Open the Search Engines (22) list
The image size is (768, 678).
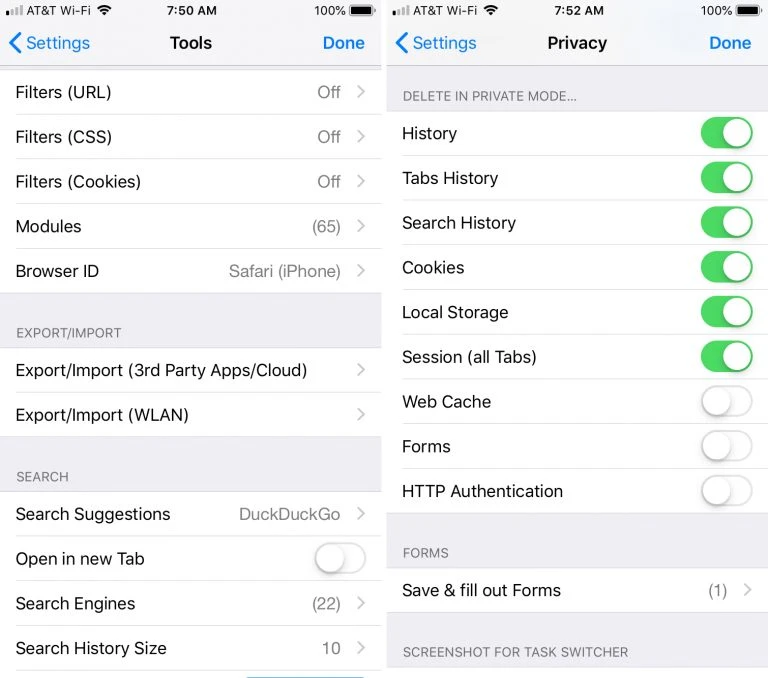tap(191, 604)
